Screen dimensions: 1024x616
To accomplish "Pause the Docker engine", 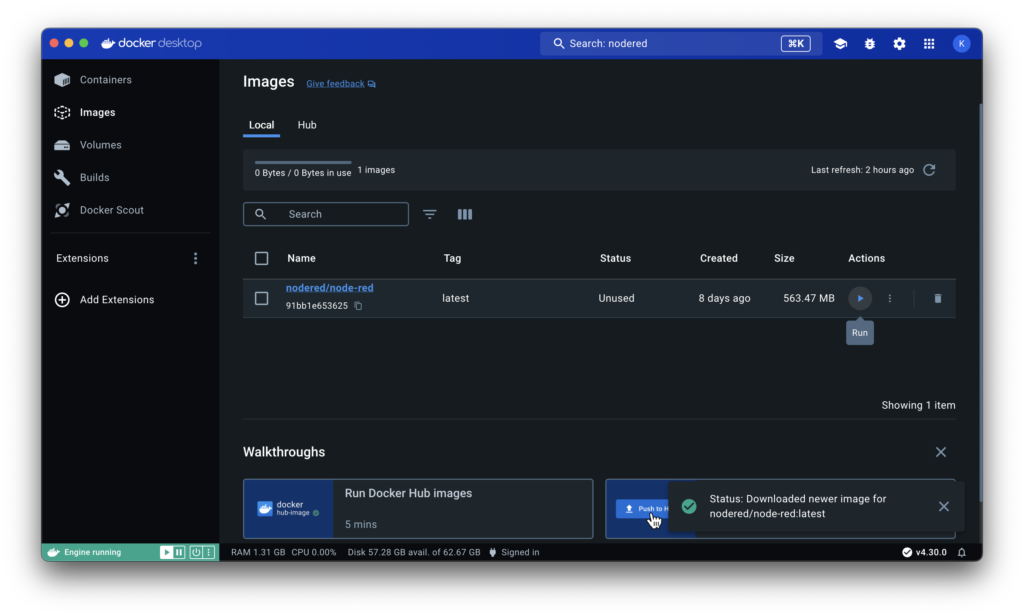I will click(179, 553).
